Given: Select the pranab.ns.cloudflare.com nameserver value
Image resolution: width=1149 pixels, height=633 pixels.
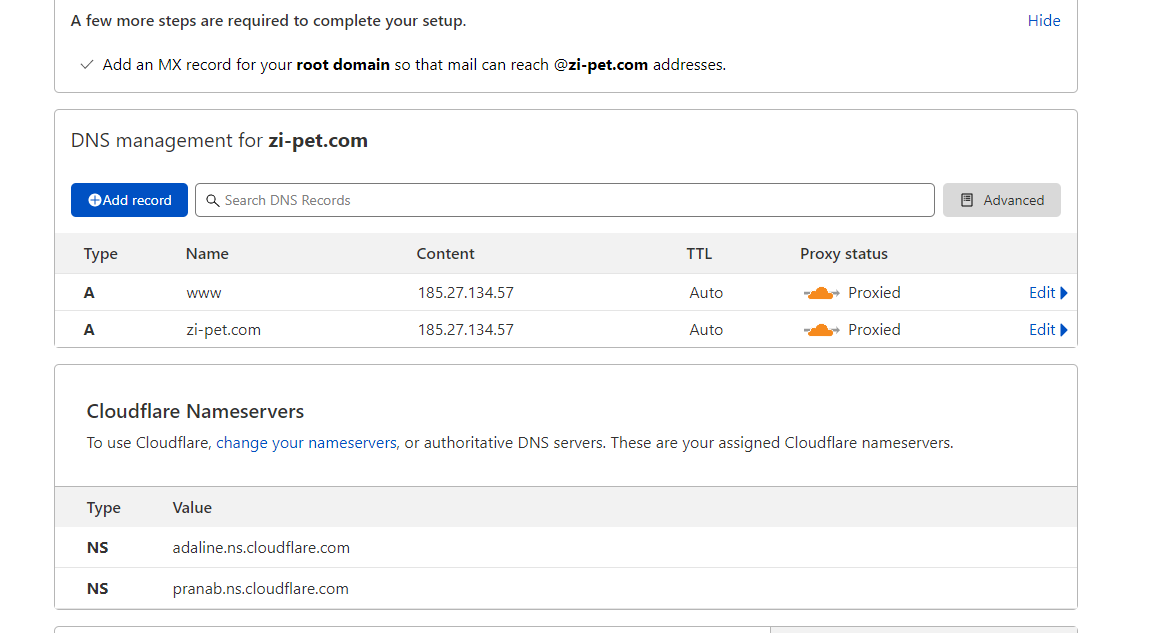Looking at the screenshot, I should pos(260,588).
